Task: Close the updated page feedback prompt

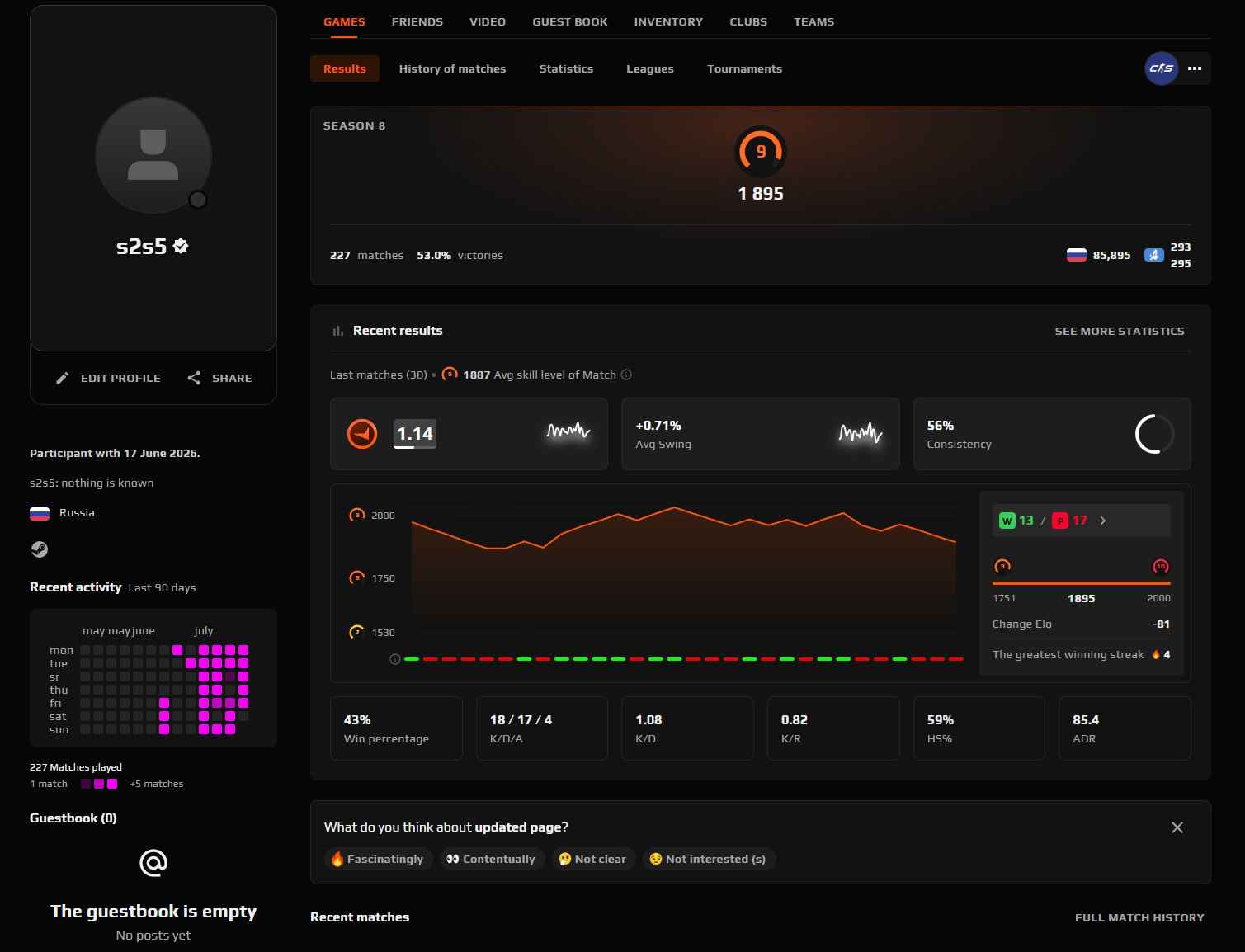Action: [1177, 827]
